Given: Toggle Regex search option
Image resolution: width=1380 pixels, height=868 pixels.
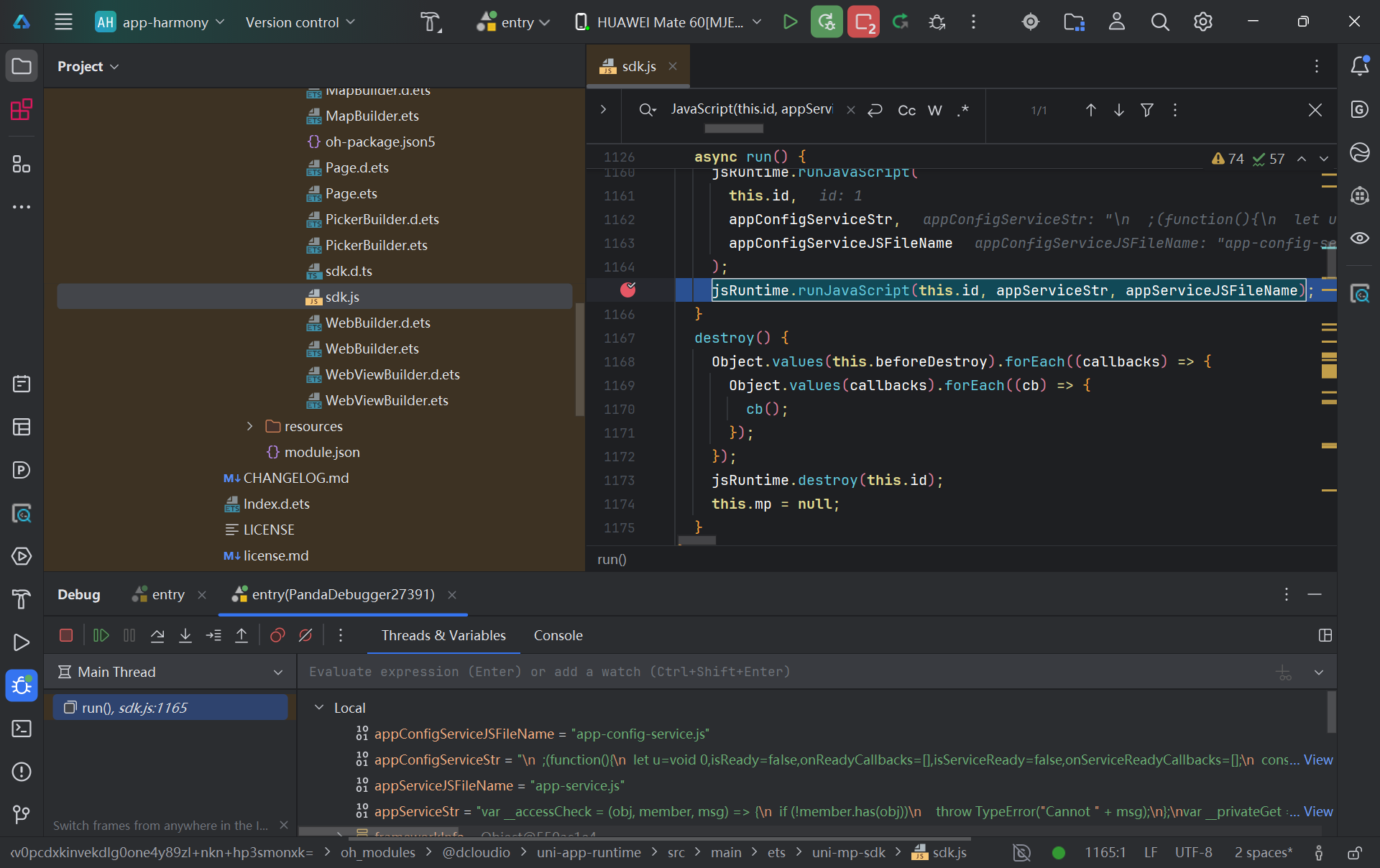Looking at the screenshot, I should (963, 110).
